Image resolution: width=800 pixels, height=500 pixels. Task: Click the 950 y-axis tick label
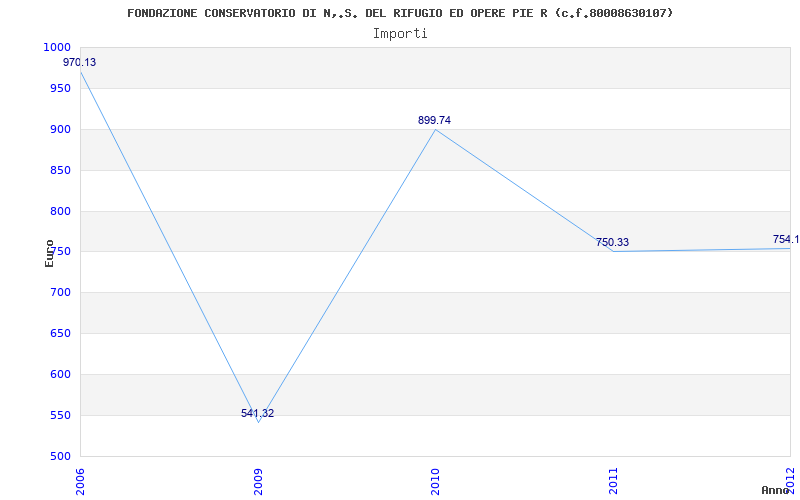pos(60,88)
